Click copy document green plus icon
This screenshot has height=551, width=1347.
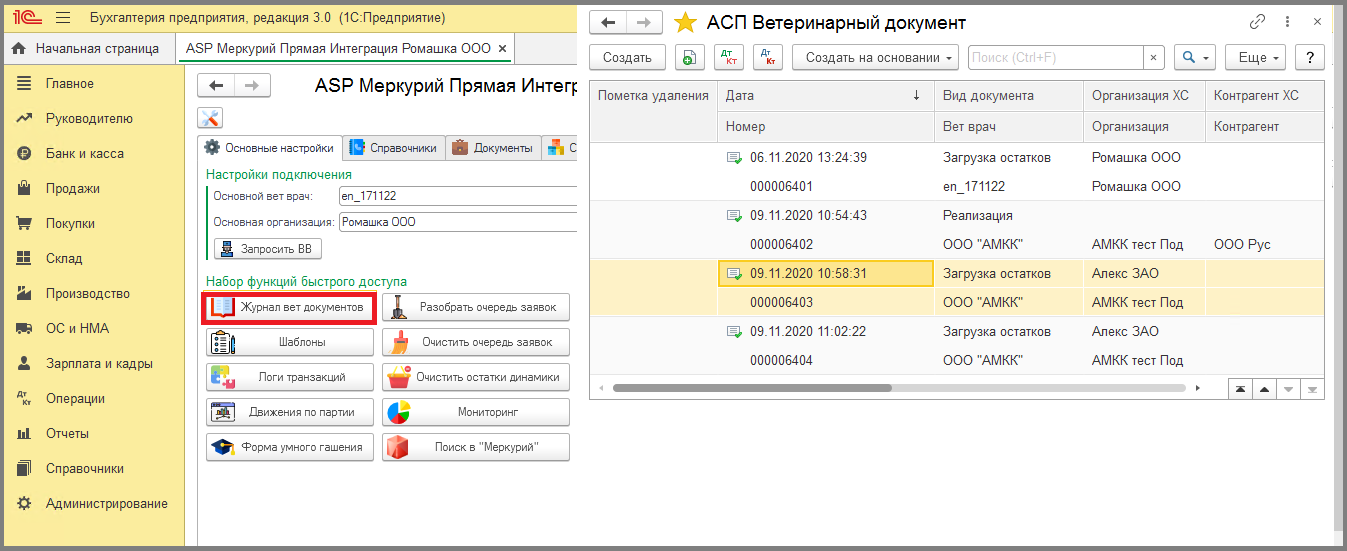point(689,58)
